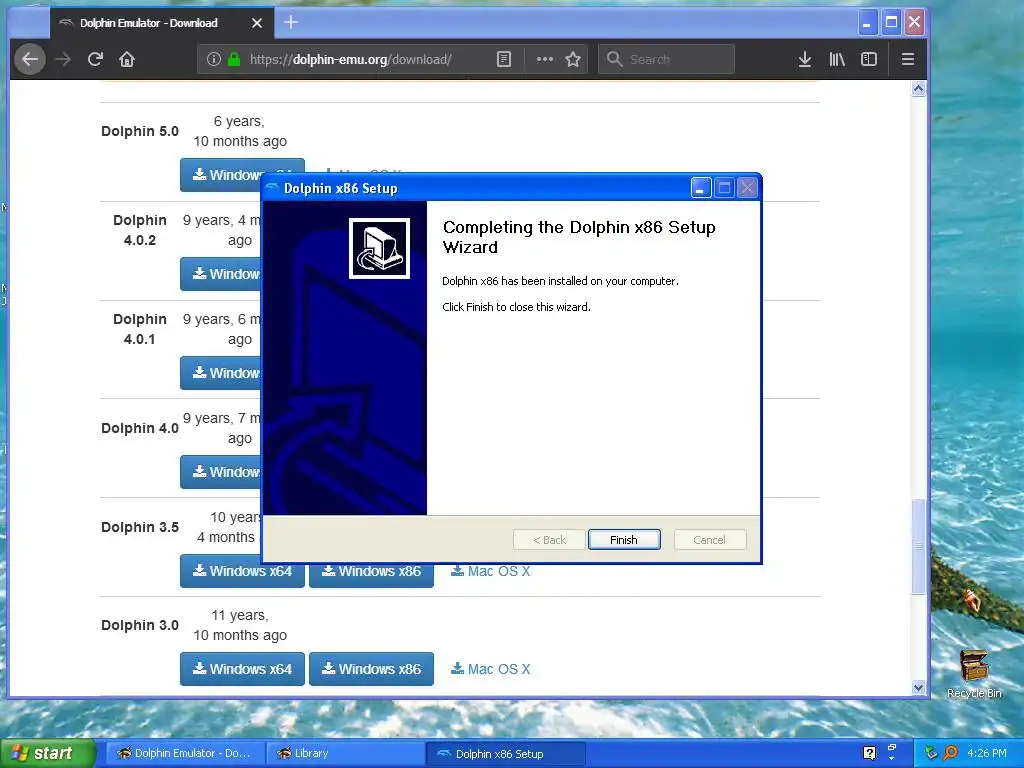The image size is (1024, 768).
Task: Click Finish in Dolphin x86 Setup wizard
Action: click(x=624, y=539)
